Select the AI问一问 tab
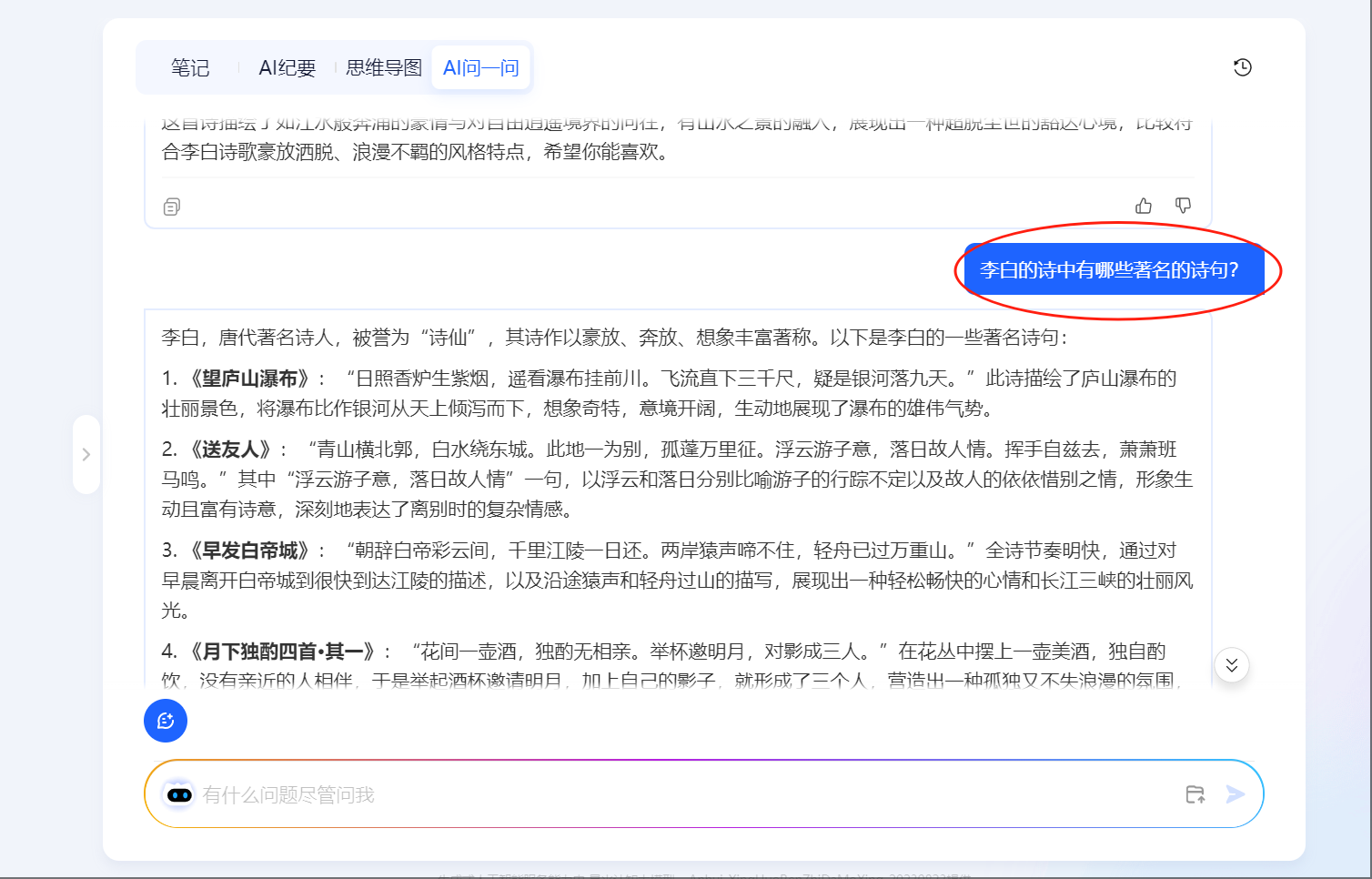The image size is (1372, 879). coord(480,68)
